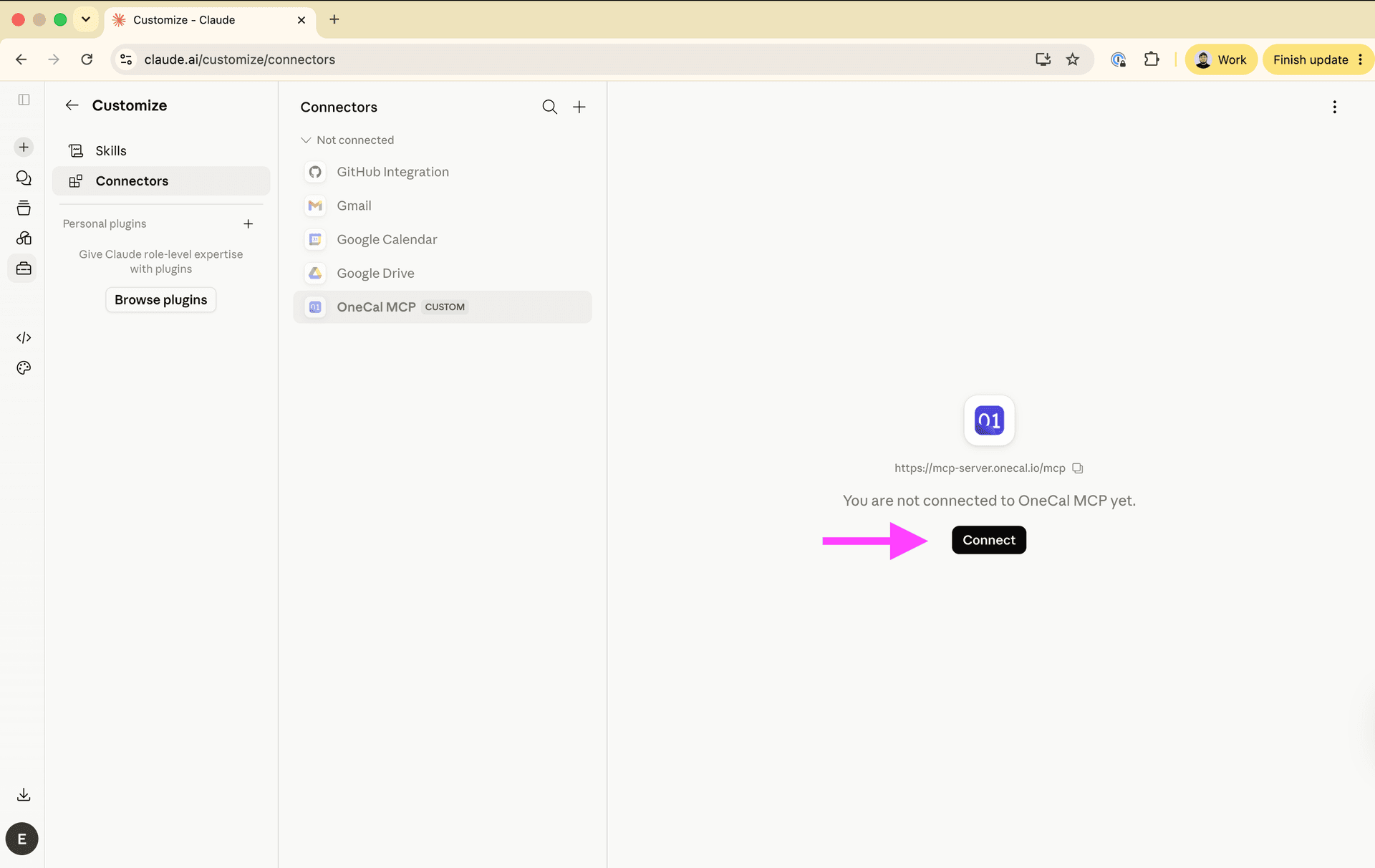The width and height of the screenshot is (1375, 868).
Task: Open the code brackets icon in sidebar
Action: pyautogui.click(x=24, y=337)
